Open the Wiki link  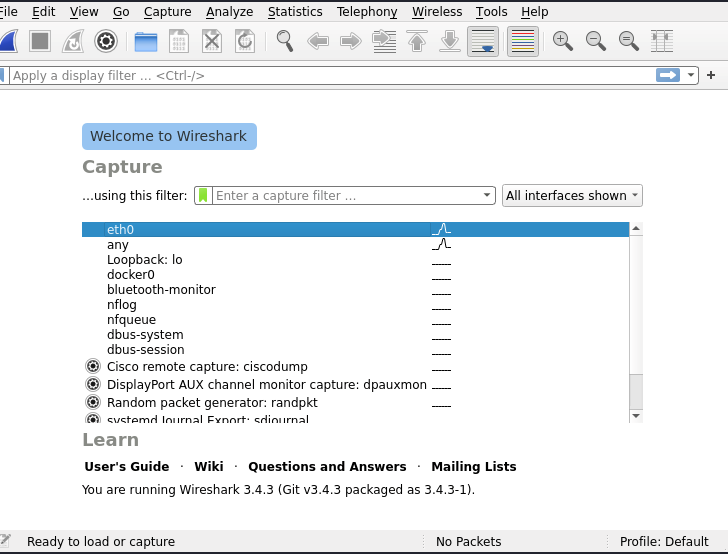pos(209,466)
